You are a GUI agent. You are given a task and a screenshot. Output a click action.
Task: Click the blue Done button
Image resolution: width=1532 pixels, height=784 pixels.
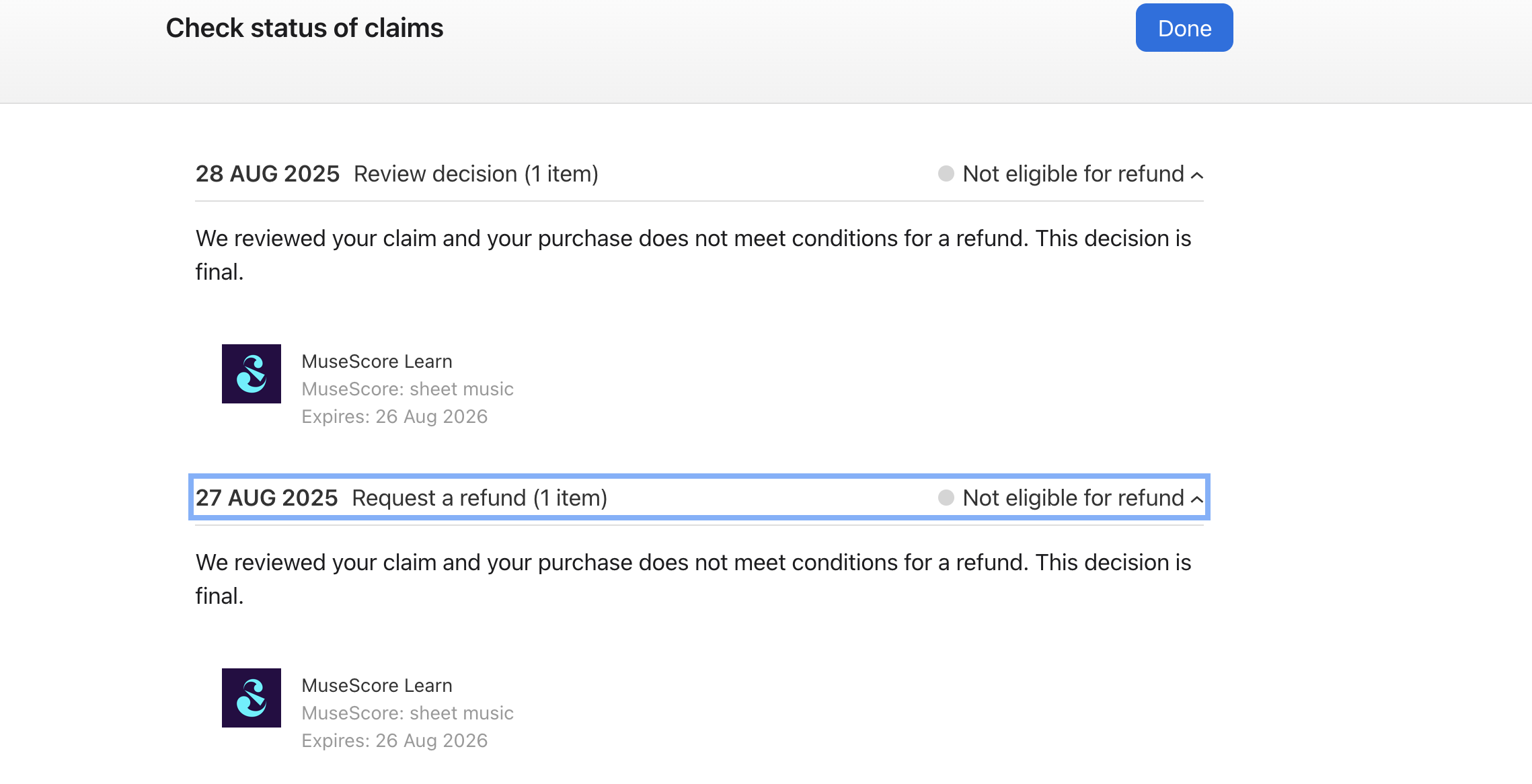pyautogui.click(x=1184, y=28)
